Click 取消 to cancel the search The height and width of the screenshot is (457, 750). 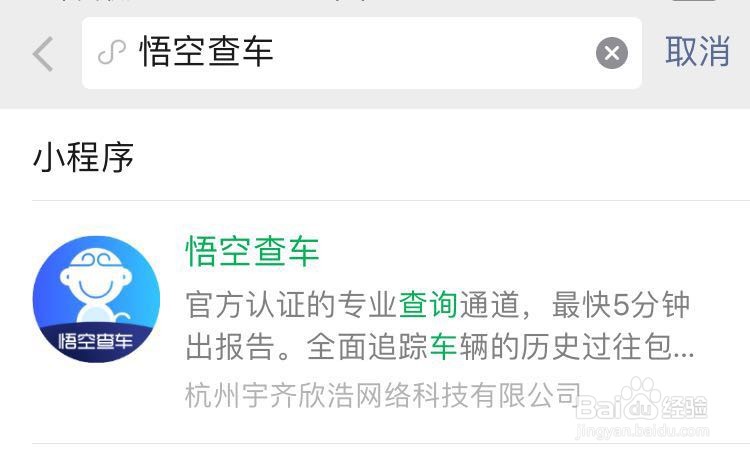(697, 51)
